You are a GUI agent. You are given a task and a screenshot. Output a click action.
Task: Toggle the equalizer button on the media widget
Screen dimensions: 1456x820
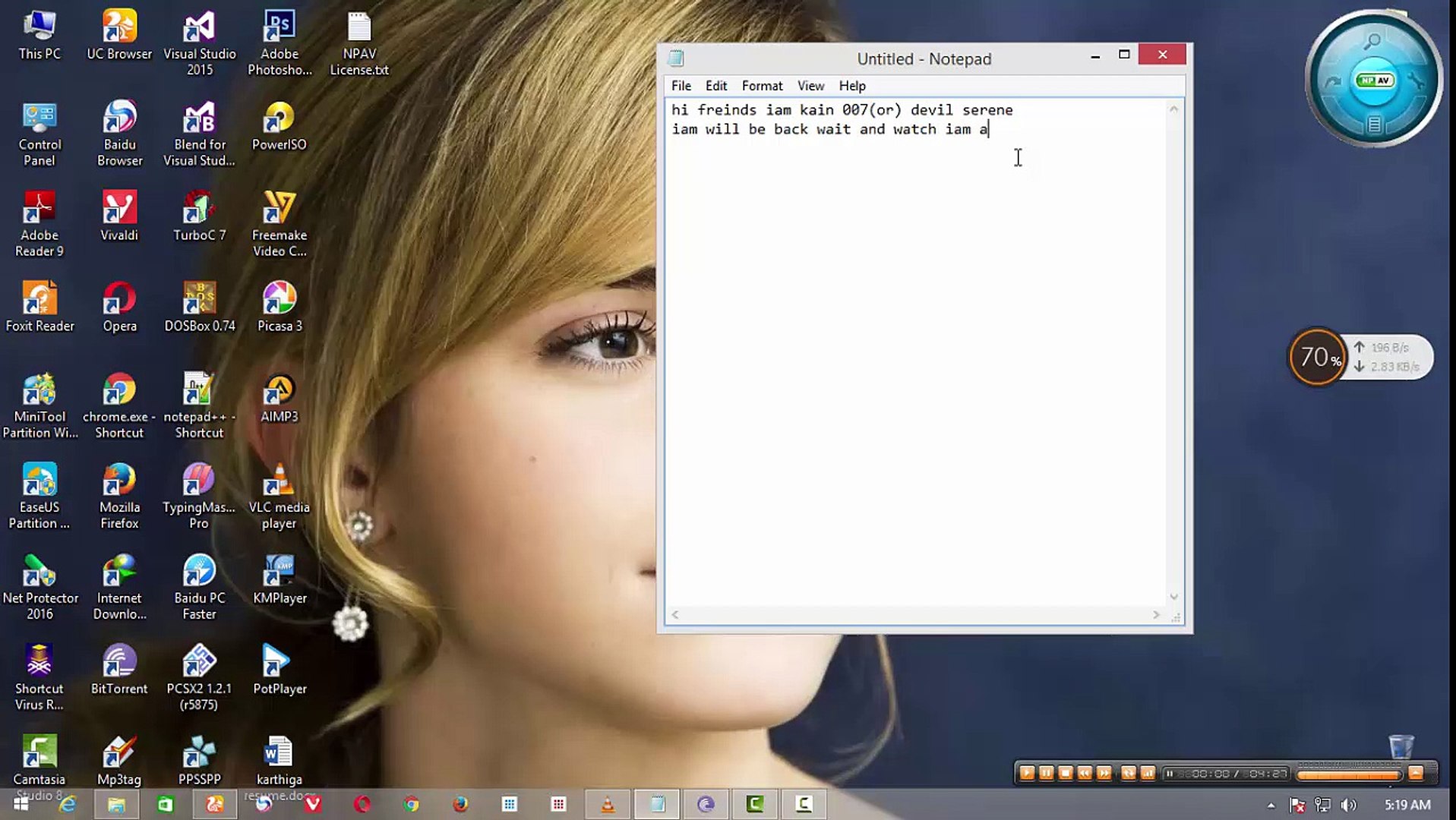coord(1148,773)
